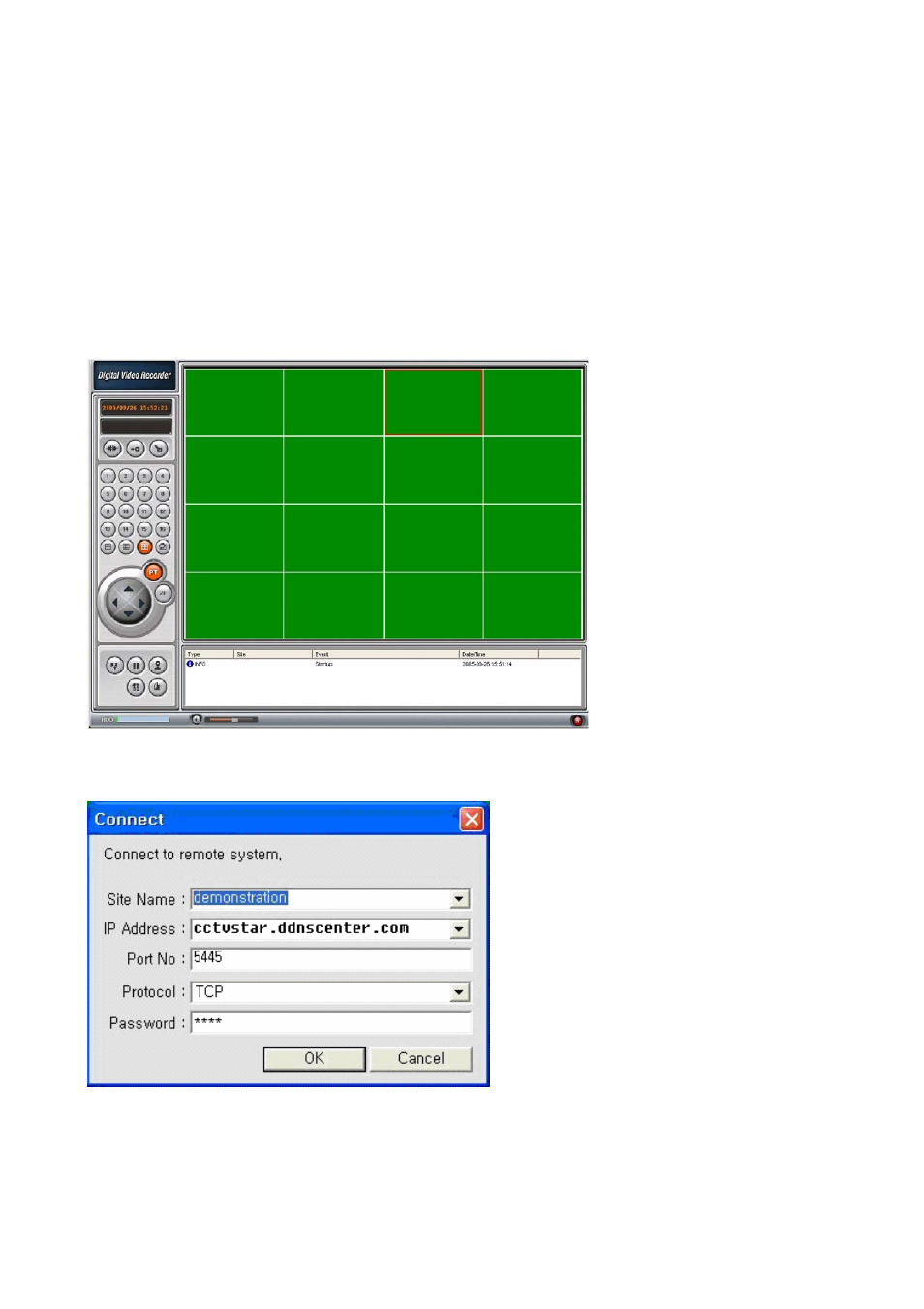The height and width of the screenshot is (1309, 924).
Task: Select camera channel 9 button
Action: (x=108, y=512)
